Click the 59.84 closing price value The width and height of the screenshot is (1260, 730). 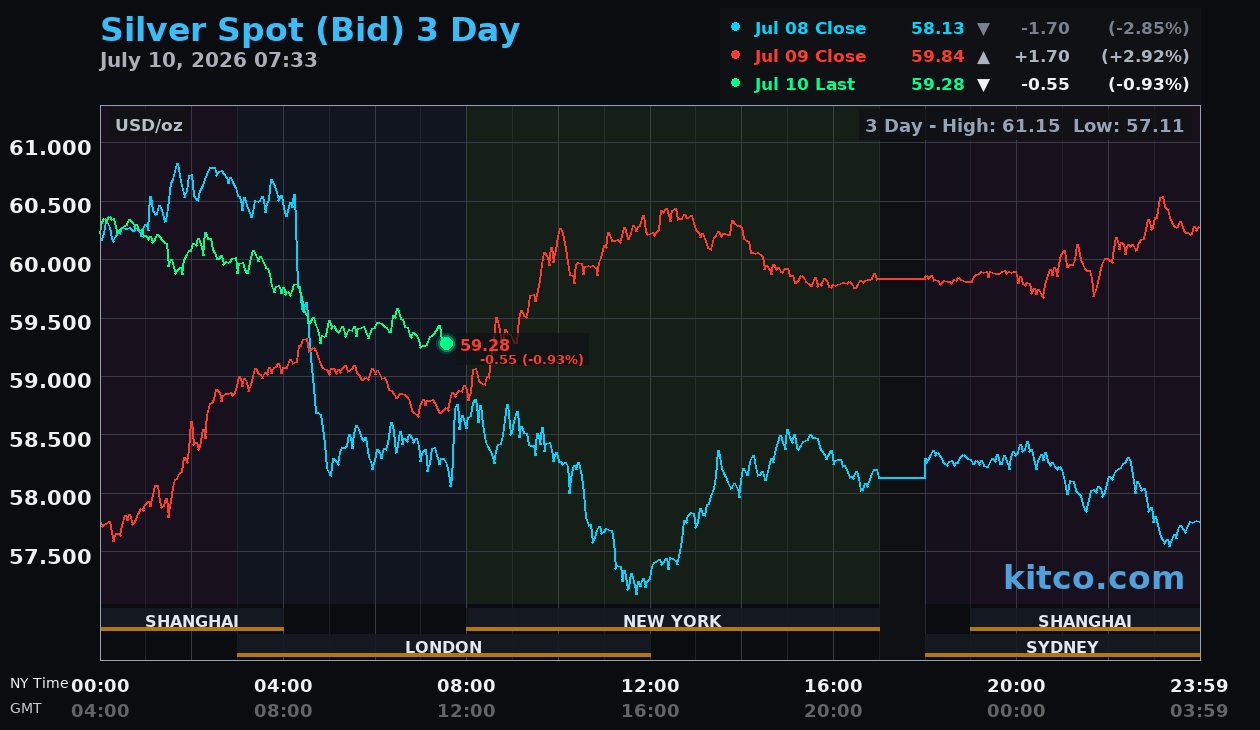pyautogui.click(x=938, y=56)
